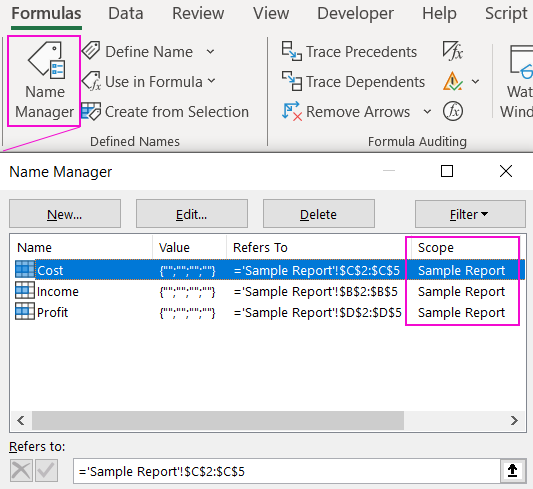The height and width of the screenshot is (489, 533).
Task: Click the Remove Arrows icon
Action: point(292,111)
